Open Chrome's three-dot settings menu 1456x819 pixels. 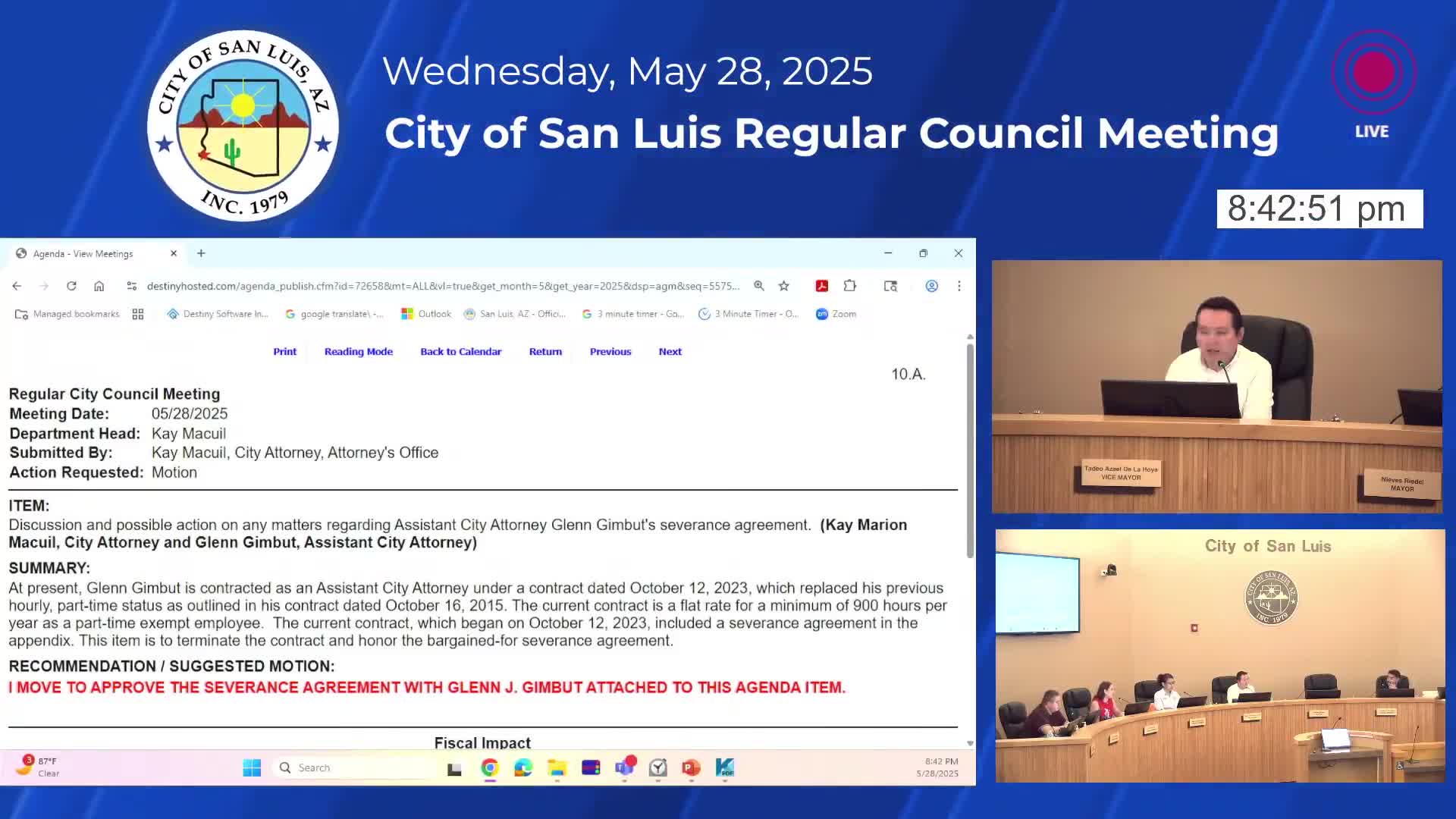959,286
